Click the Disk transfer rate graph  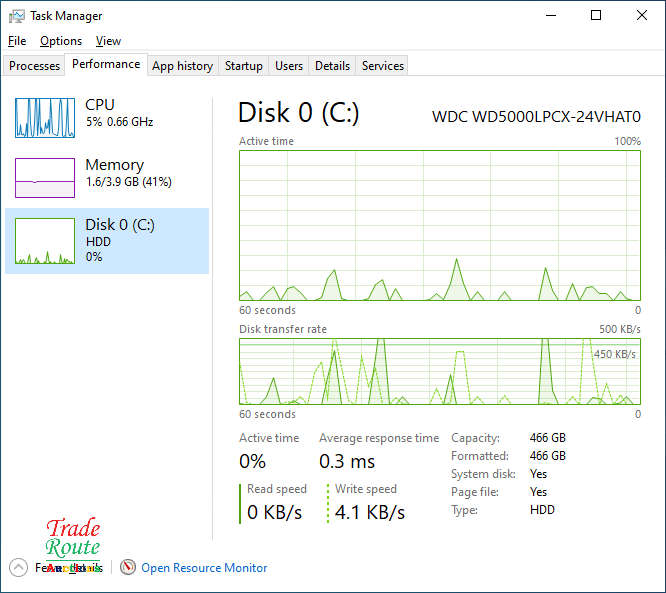point(439,371)
